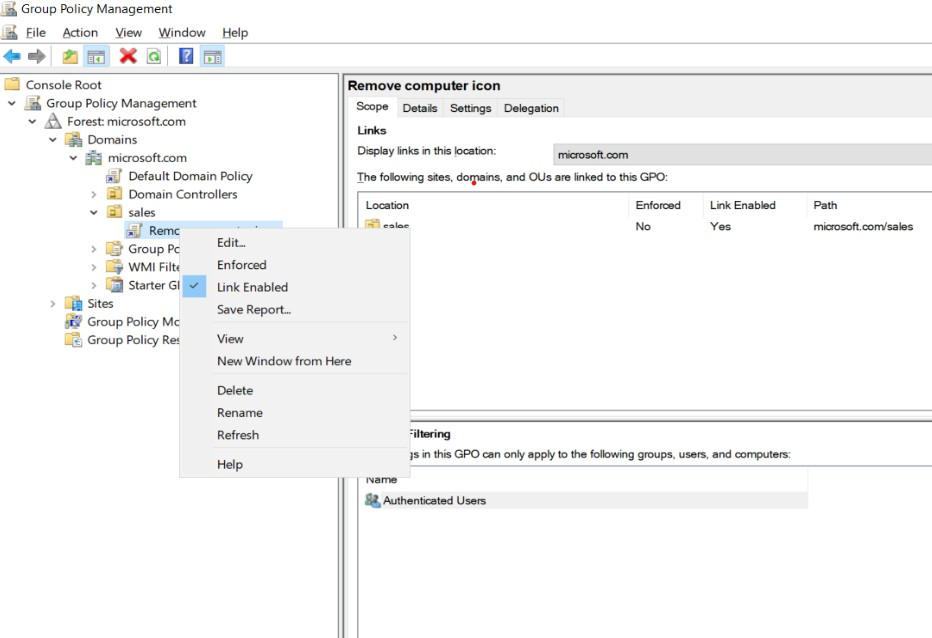This screenshot has width=932, height=638.
Task: Click the Console Root folder icon
Action: point(12,84)
